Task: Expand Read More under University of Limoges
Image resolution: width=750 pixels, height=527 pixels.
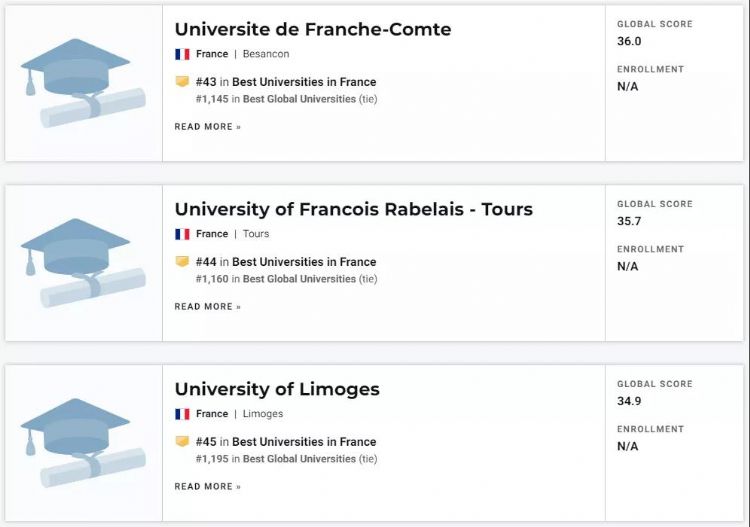Action: click(207, 487)
